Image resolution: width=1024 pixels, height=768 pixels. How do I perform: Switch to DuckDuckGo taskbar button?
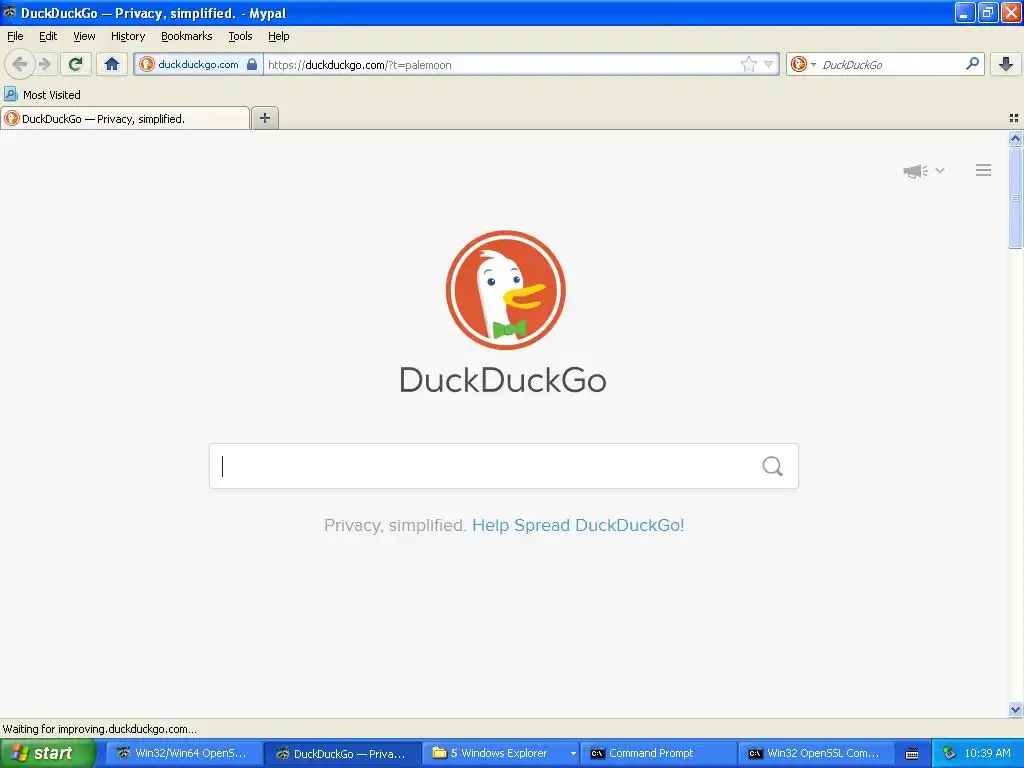pos(342,754)
